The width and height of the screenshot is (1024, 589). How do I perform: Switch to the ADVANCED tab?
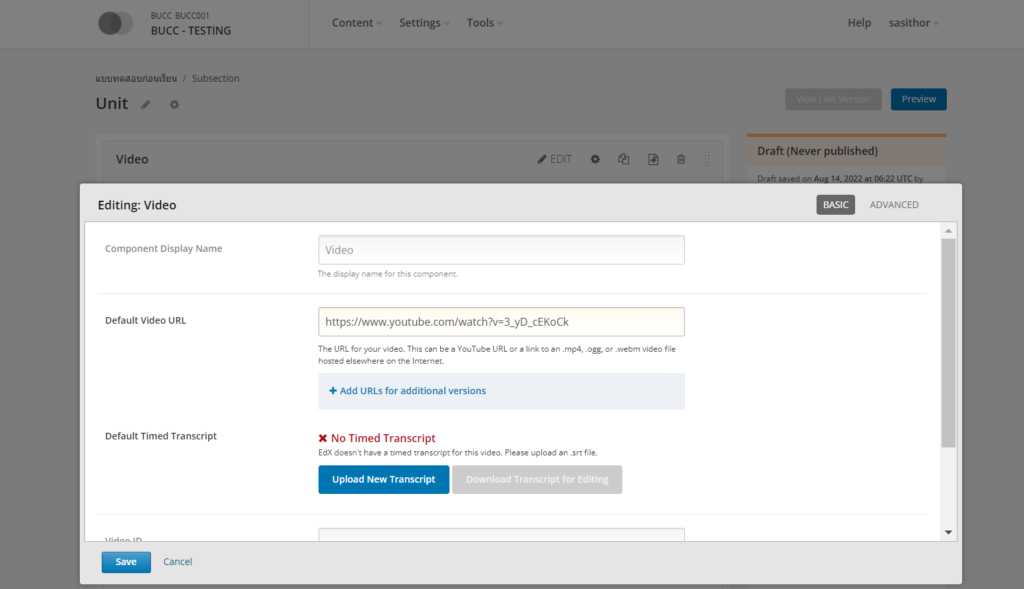tap(894, 205)
